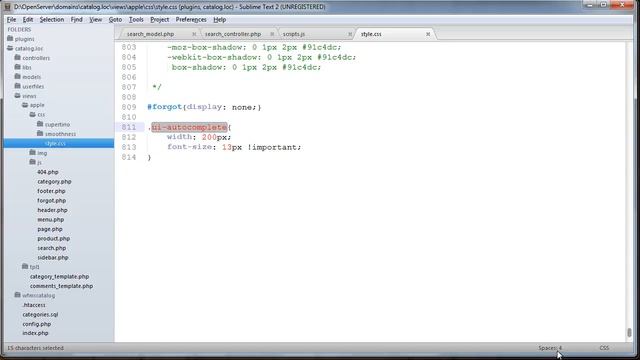Open the Find menu

pos(76,20)
